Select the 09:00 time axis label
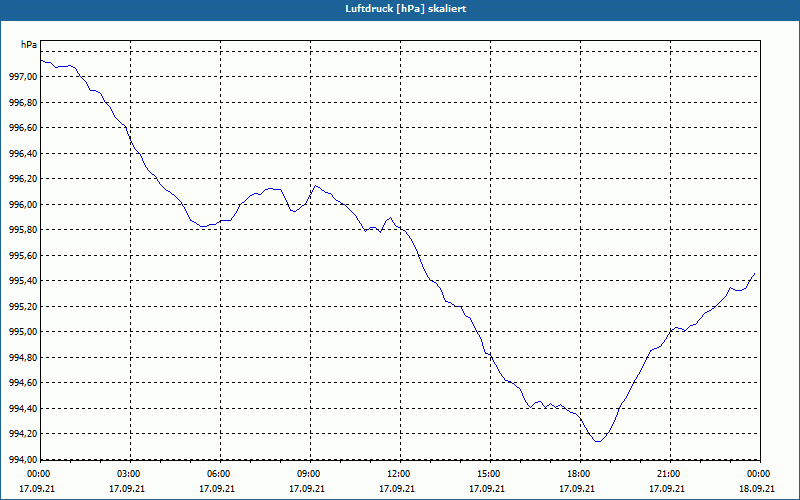 [x=308, y=474]
